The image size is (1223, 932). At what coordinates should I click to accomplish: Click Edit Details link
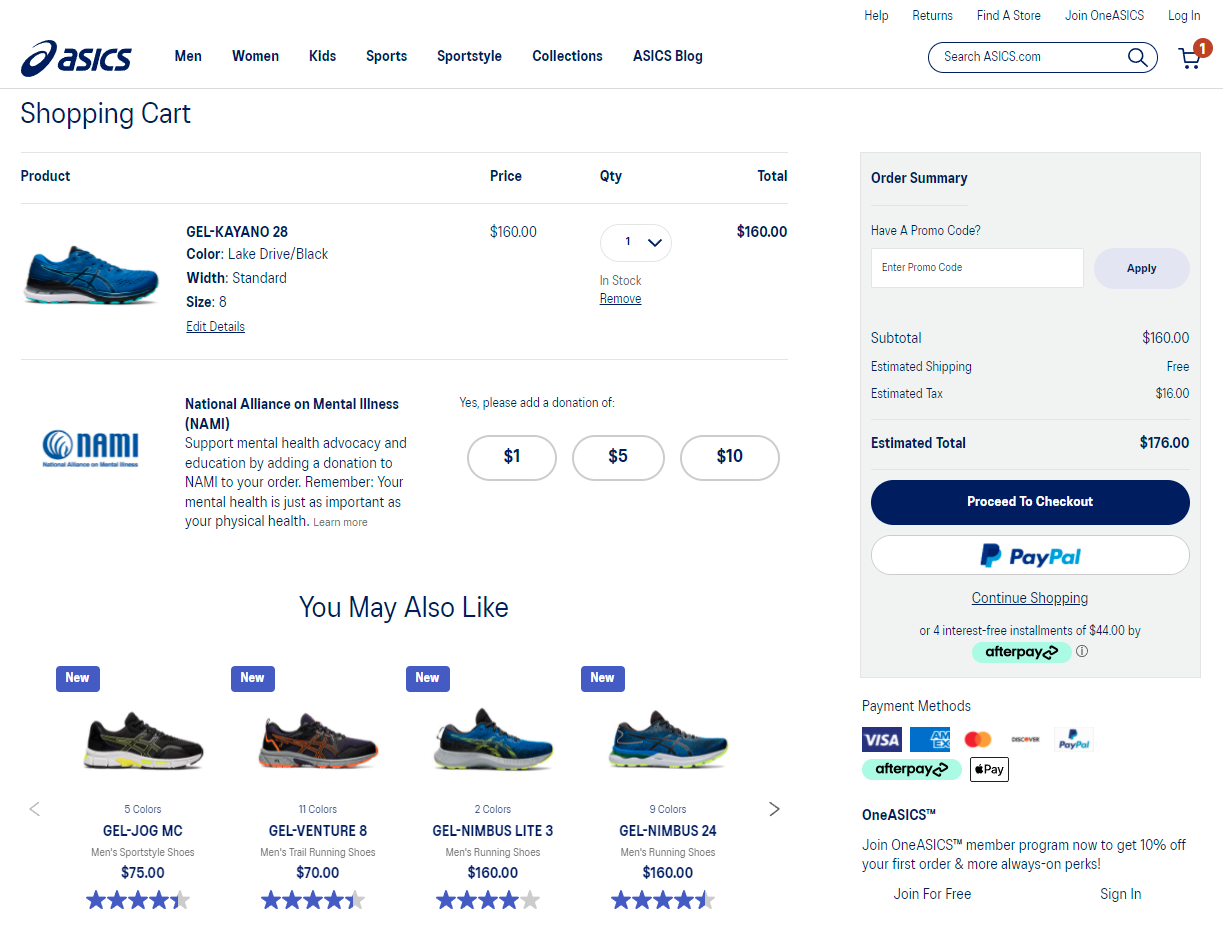pyautogui.click(x=215, y=327)
